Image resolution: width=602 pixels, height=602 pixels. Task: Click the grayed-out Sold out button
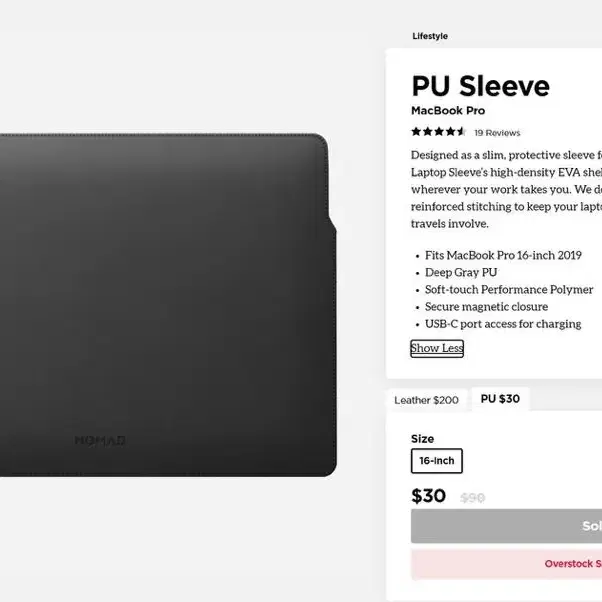click(506, 526)
